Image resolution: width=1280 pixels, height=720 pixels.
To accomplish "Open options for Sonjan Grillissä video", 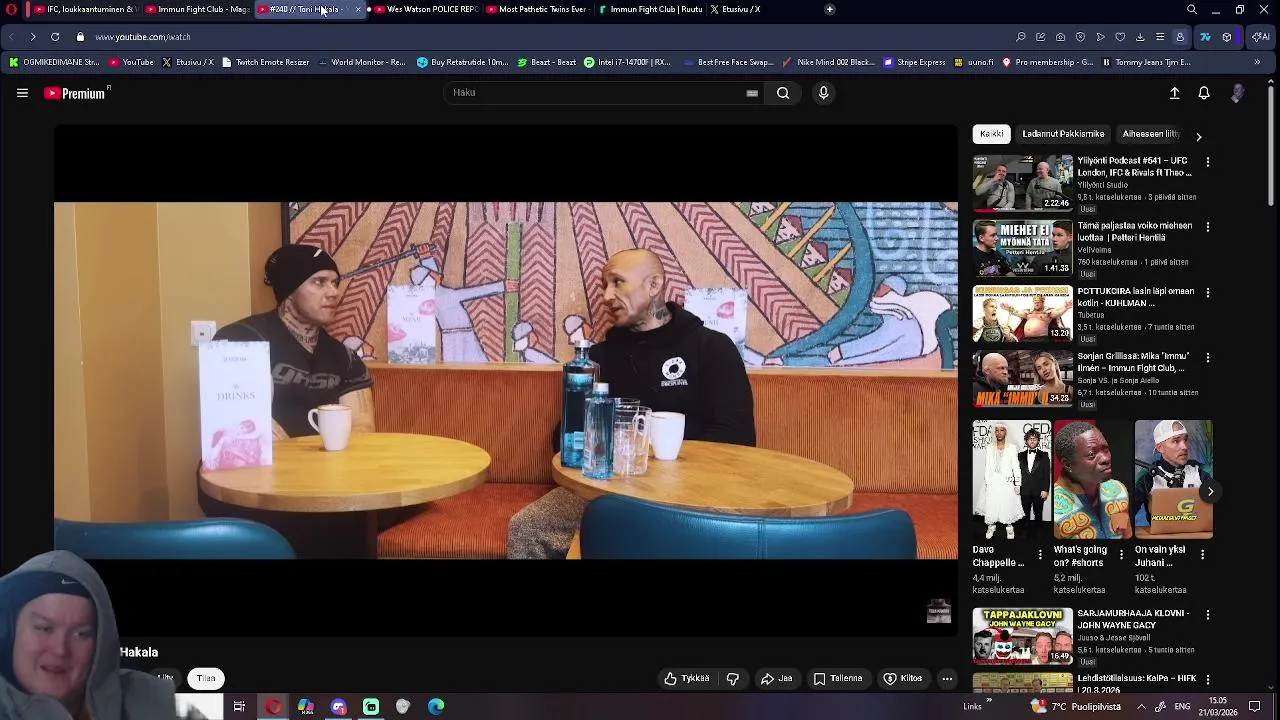I will tap(1208, 357).
